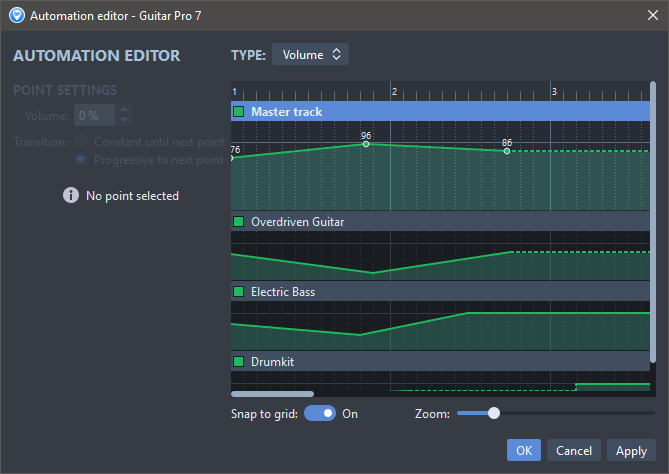Select the Electric Bass track header
Viewport: 669px width, 474px height.
pos(440,291)
